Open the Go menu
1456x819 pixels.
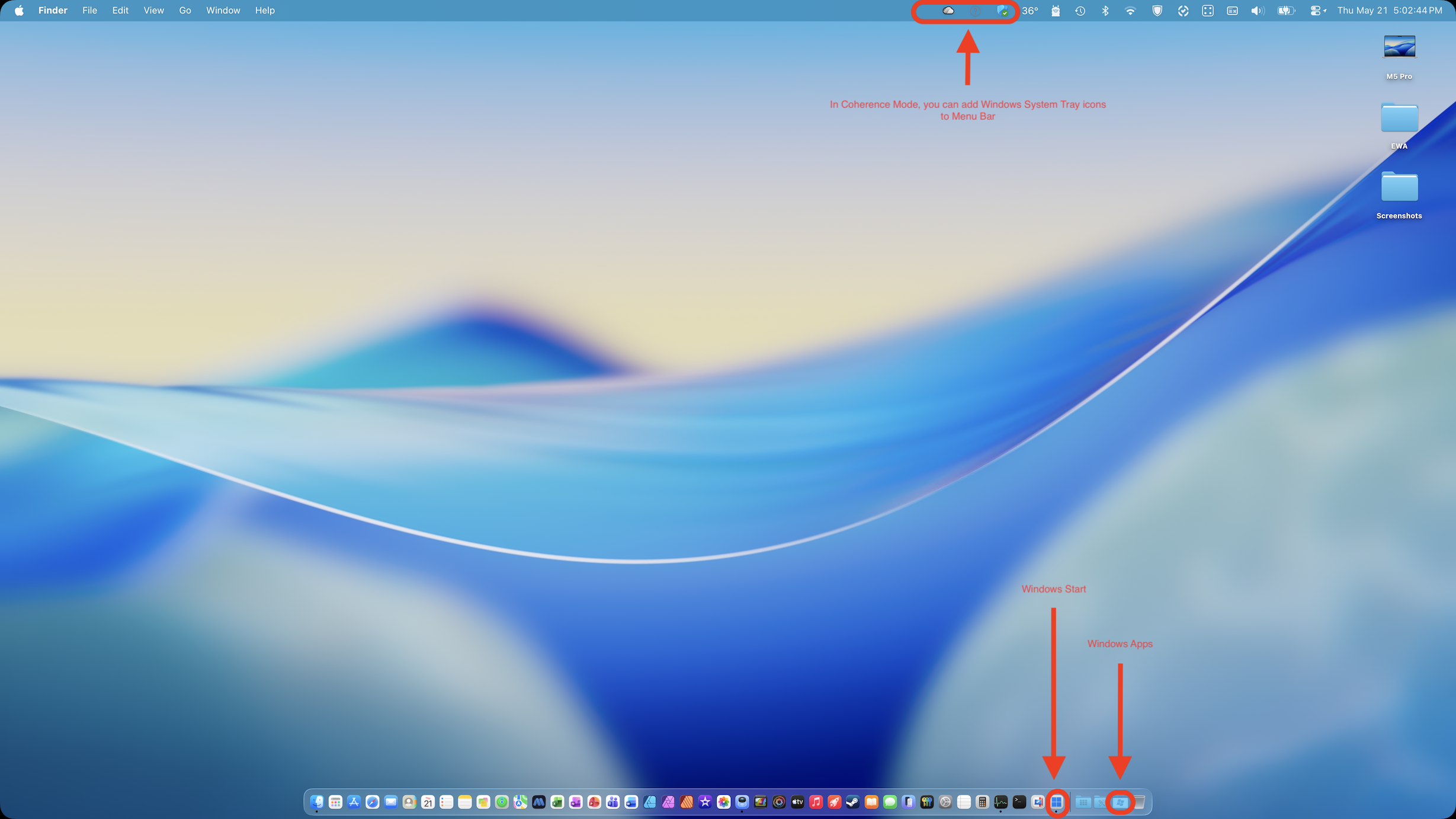click(x=185, y=11)
